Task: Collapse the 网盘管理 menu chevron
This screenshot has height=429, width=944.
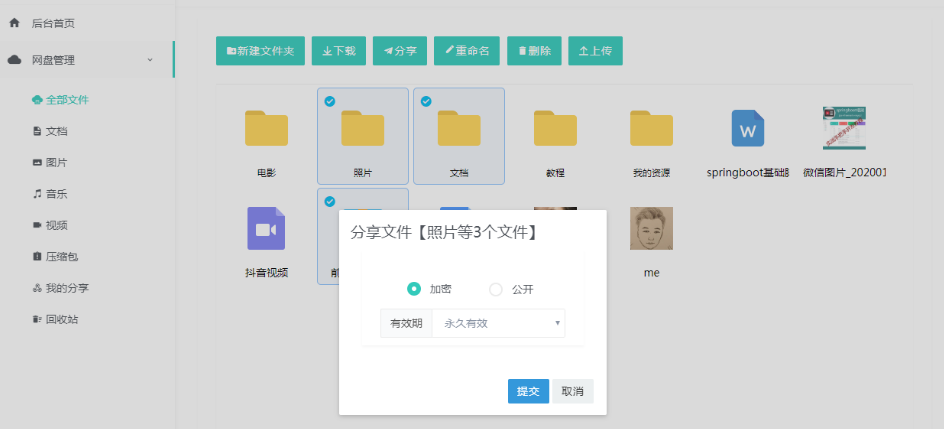Action: coord(150,60)
